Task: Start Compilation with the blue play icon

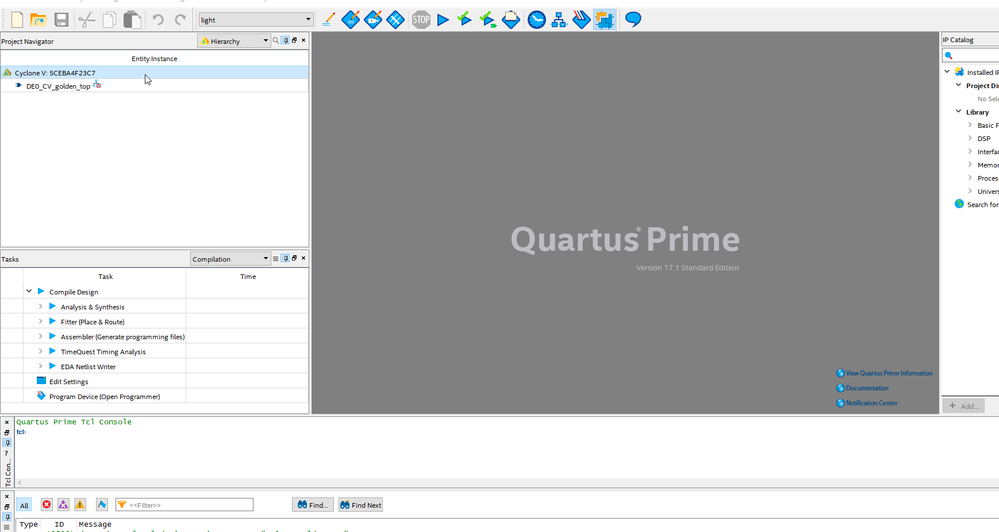Action: (443, 20)
